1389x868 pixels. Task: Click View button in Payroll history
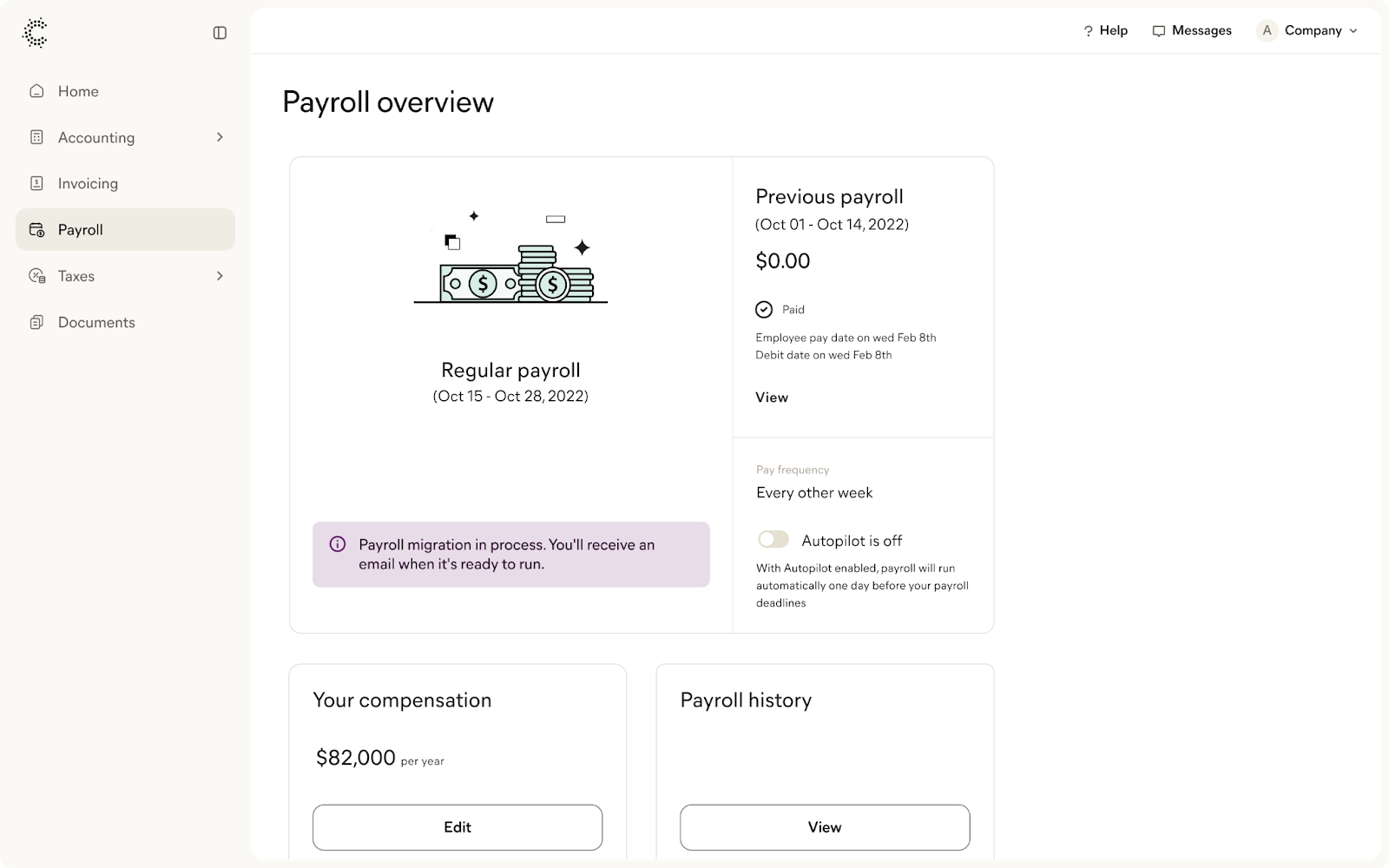[825, 827]
